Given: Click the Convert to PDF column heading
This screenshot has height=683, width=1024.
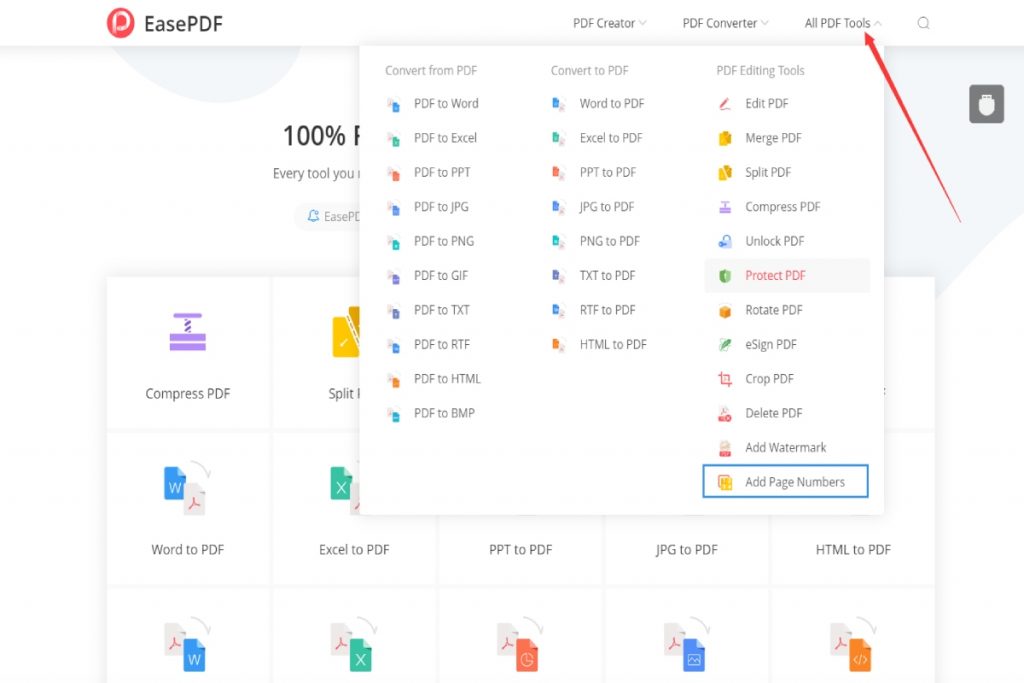Looking at the screenshot, I should pyautogui.click(x=590, y=71).
